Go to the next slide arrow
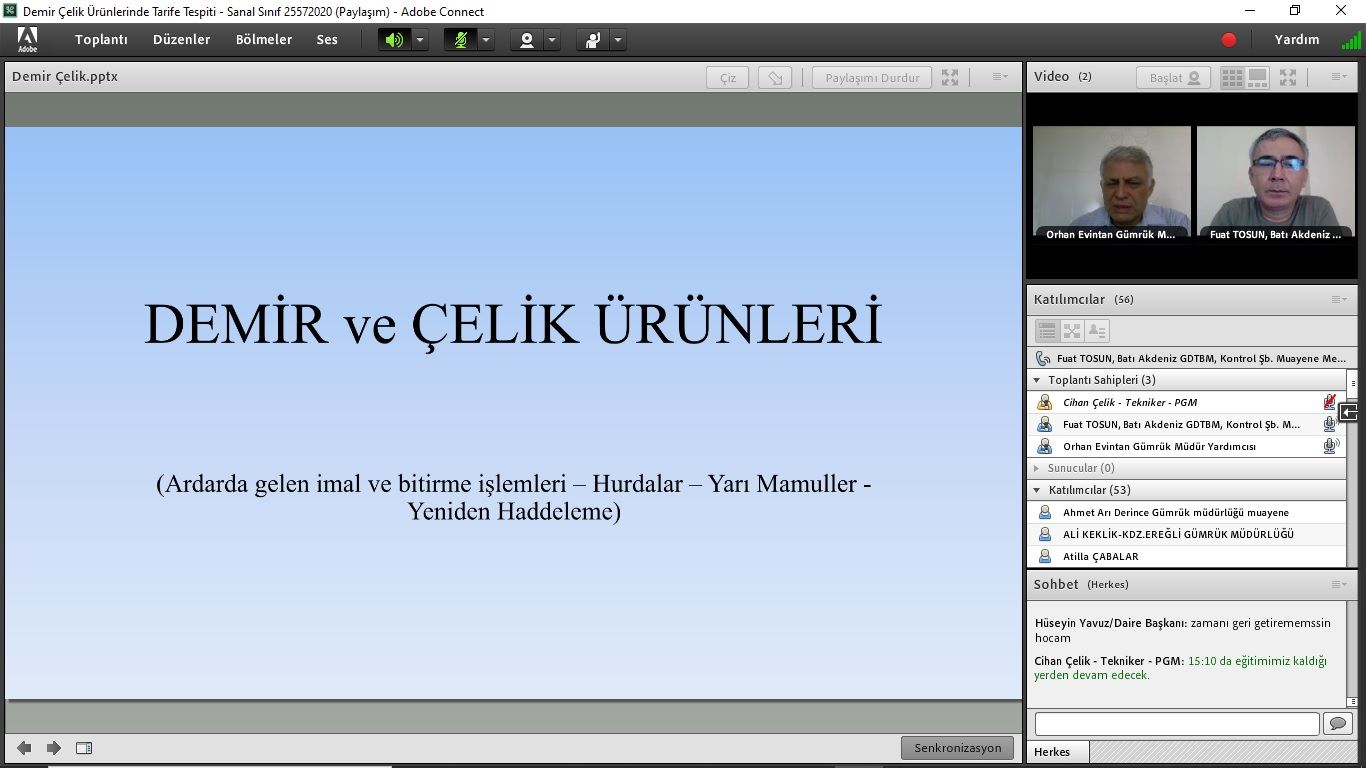The height and width of the screenshot is (768, 1366). pyautogui.click(x=54, y=748)
